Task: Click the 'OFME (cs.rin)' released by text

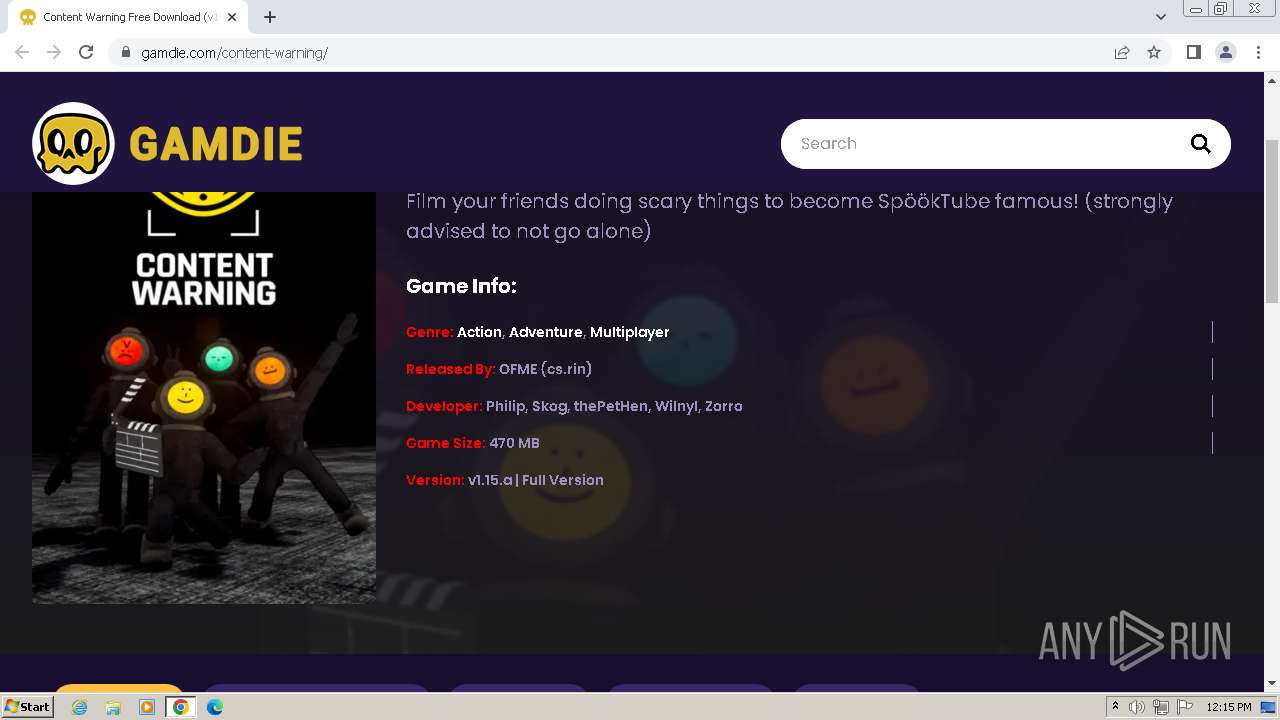Action: [545, 369]
